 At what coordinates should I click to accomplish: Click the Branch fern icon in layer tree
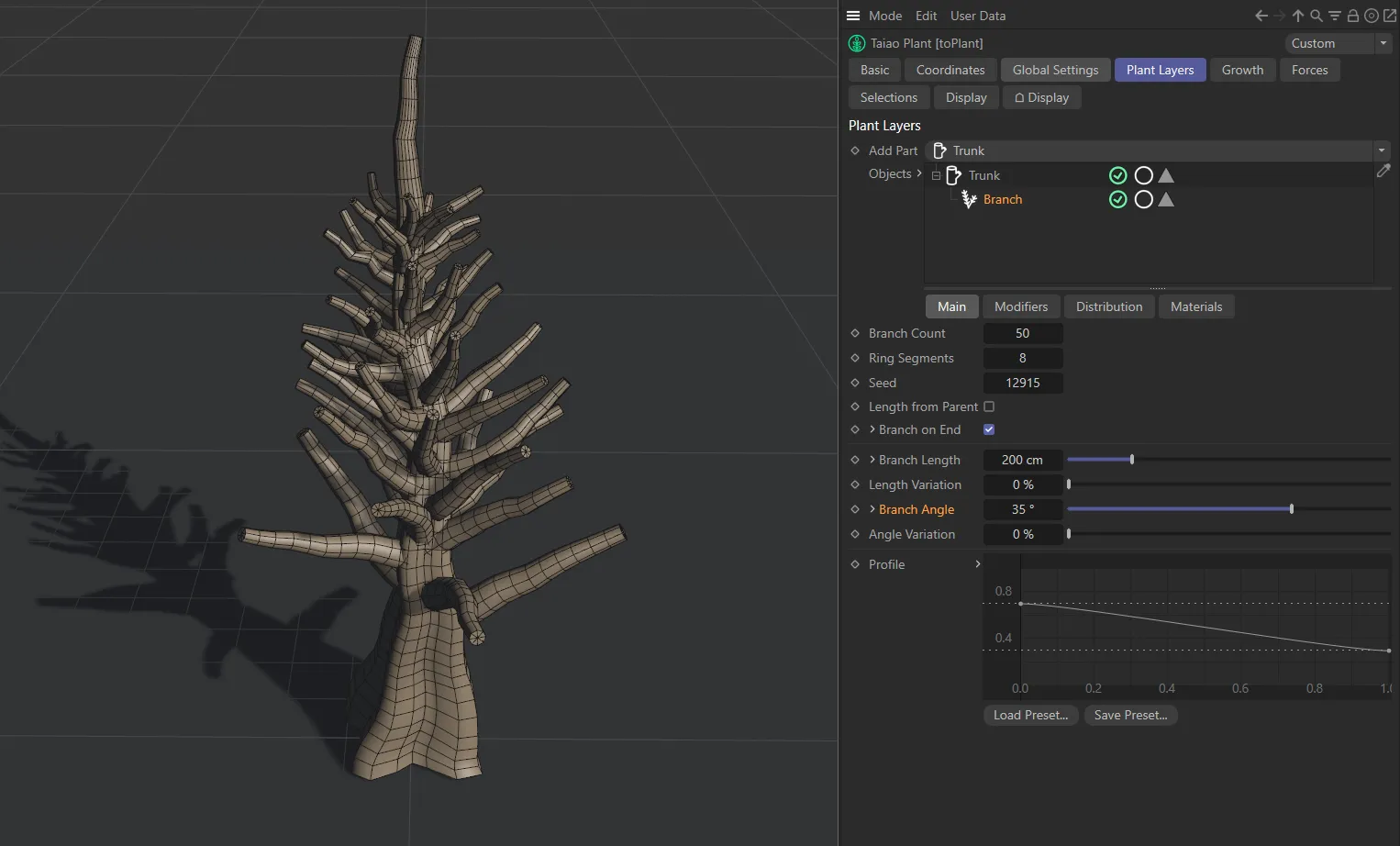pyautogui.click(x=969, y=199)
